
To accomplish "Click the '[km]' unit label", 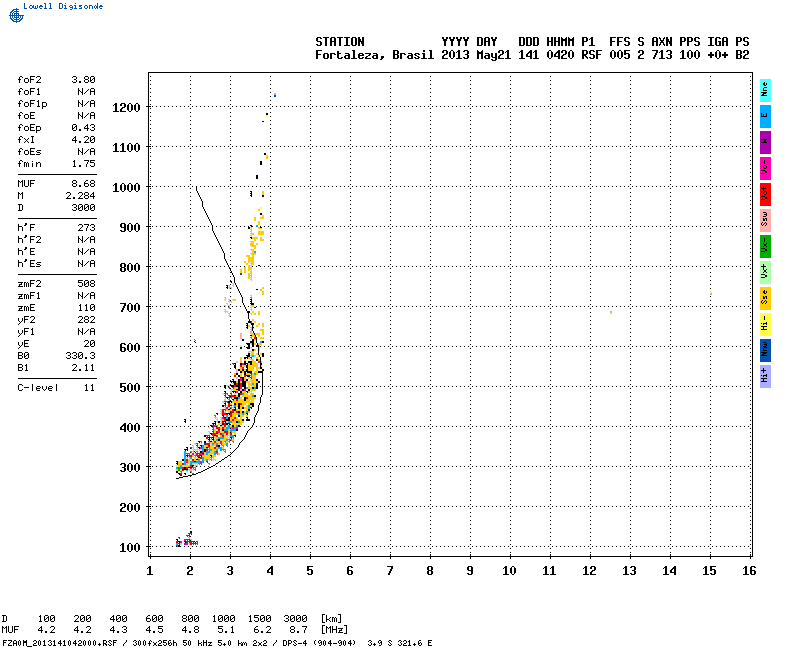I will 331,619.
